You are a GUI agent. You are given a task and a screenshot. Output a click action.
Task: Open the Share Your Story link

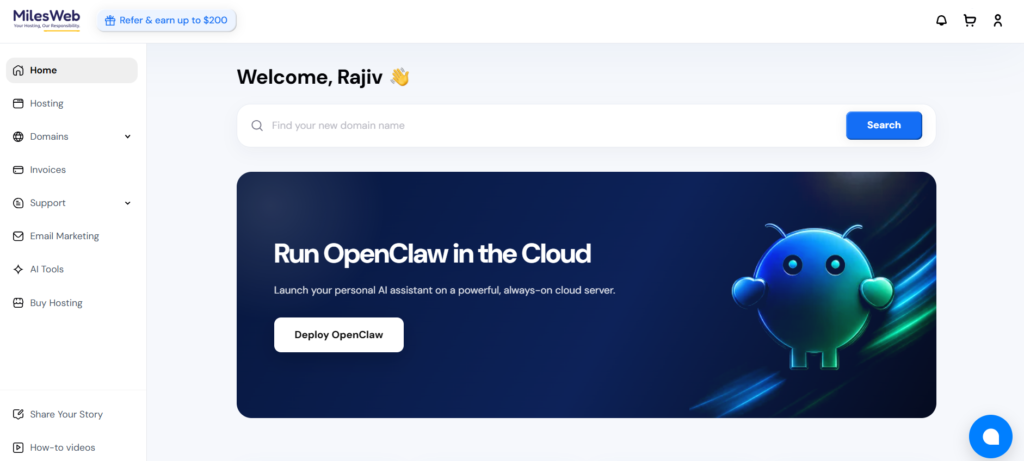click(x=66, y=414)
